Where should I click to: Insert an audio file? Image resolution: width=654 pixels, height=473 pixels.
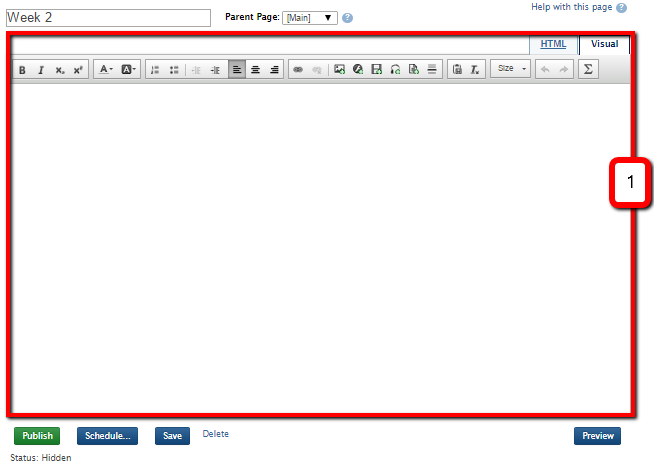(x=395, y=69)
